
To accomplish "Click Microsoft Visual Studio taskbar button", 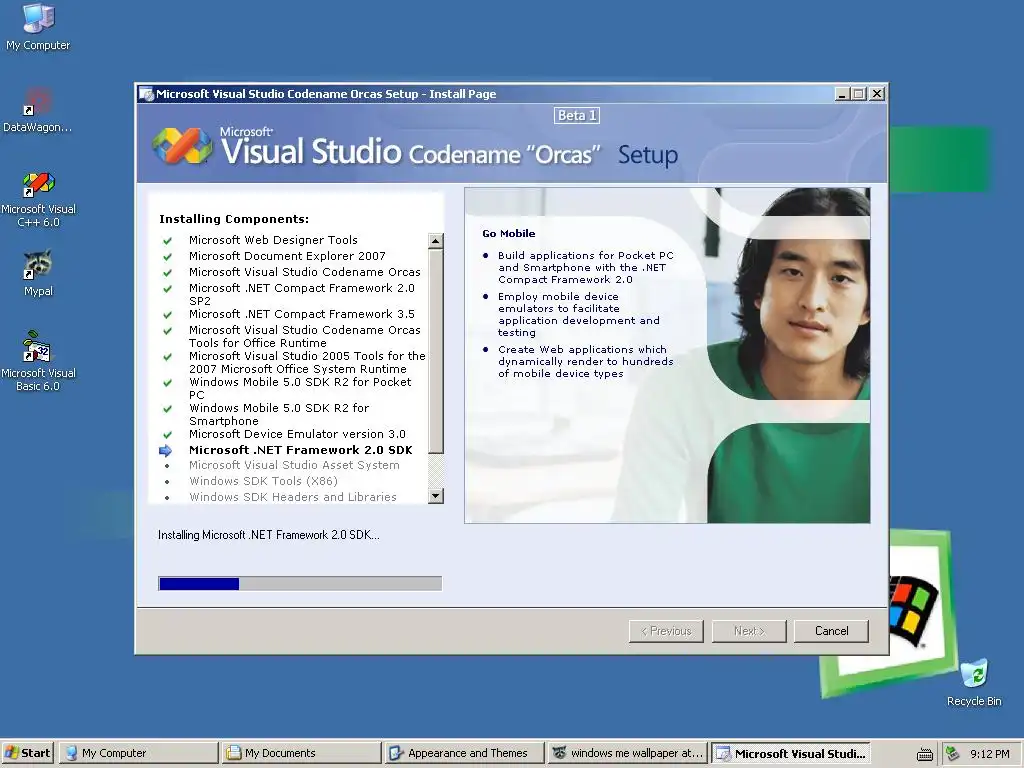I will click(791, 753).
